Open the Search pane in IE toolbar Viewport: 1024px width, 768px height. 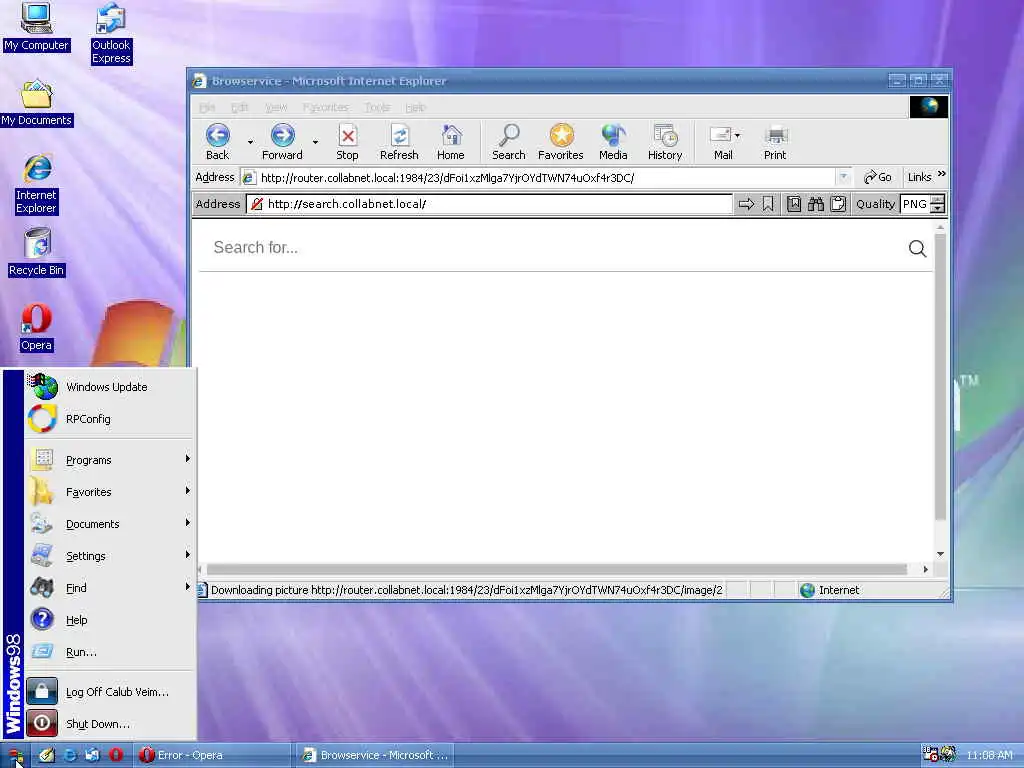[509, 141]
